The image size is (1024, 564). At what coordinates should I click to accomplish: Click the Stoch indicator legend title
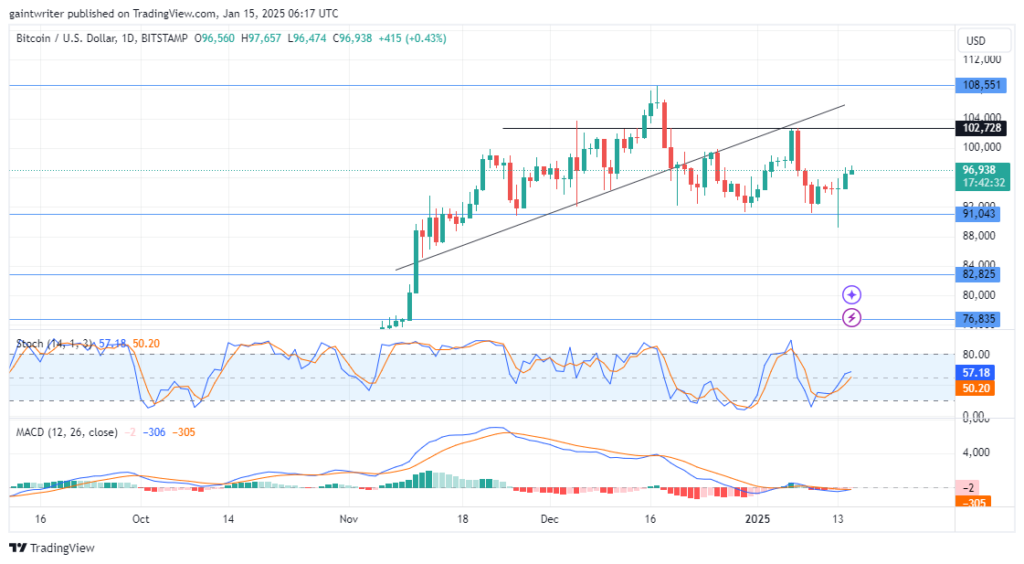(x=56, y=343)
